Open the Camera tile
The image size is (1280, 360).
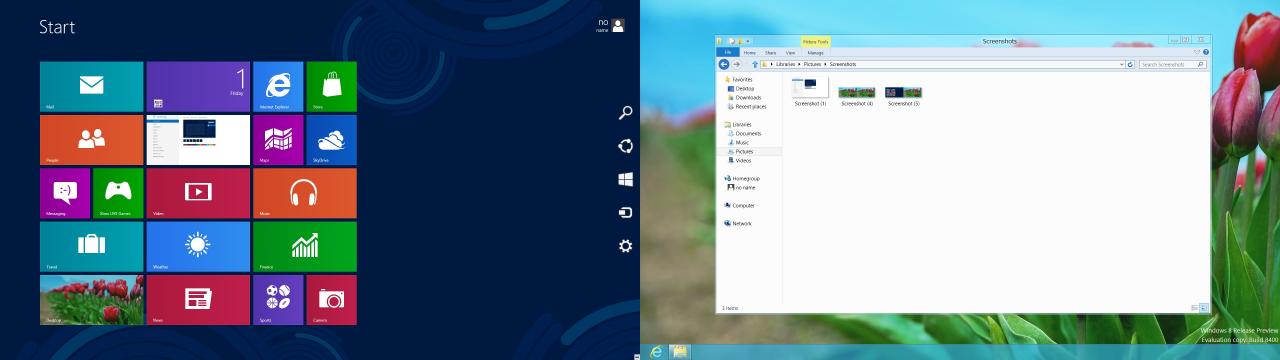331,300
